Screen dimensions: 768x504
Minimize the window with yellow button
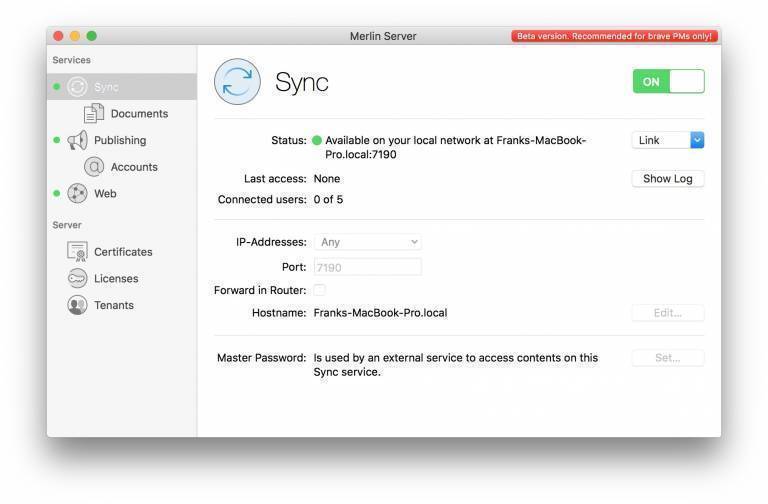pyautogui.click(x=75, y=36)
